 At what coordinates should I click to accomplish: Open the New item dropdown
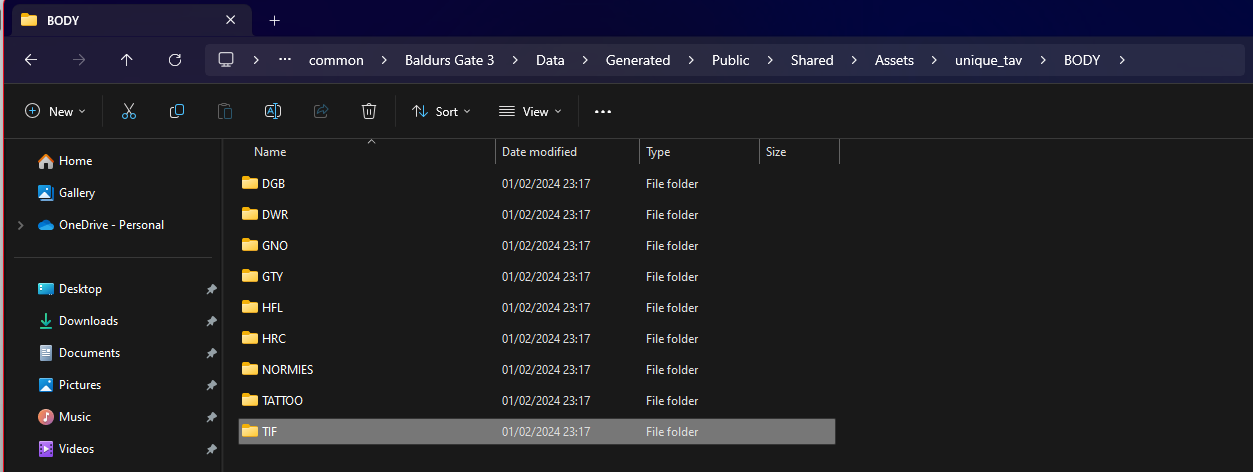pyautogui.click(x=55, y=112)
